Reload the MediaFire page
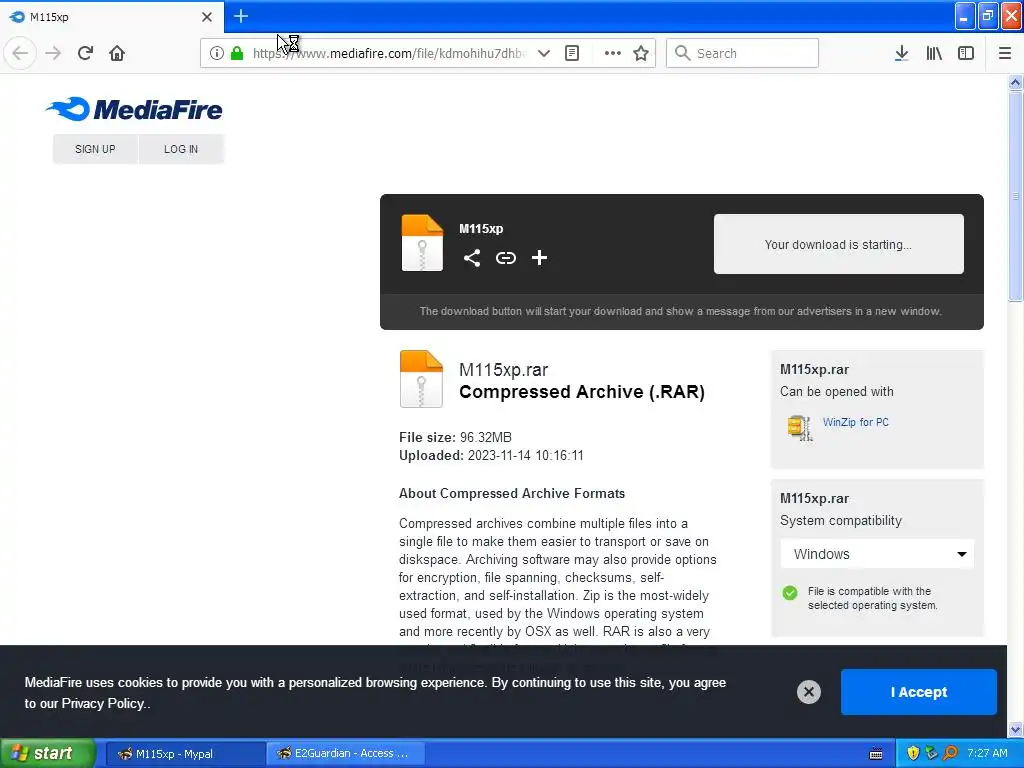 (x=85, y=53)
